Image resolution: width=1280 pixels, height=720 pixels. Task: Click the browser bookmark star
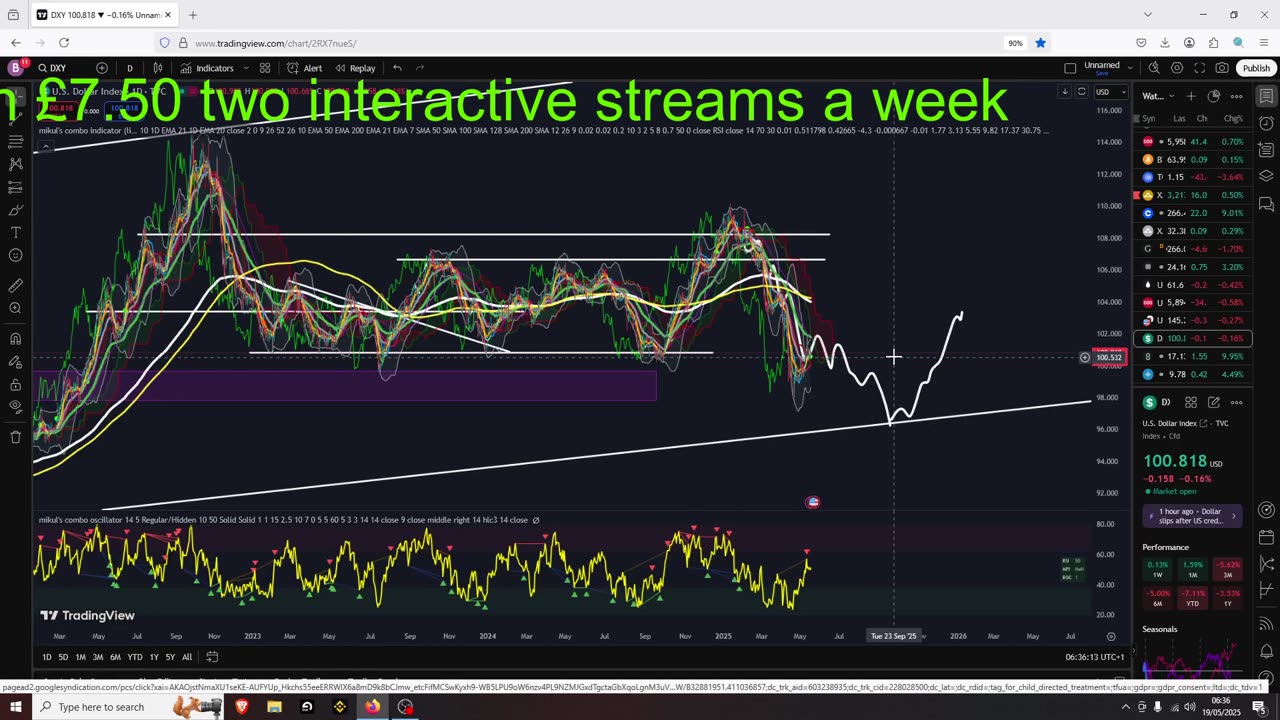point(1040,43)
